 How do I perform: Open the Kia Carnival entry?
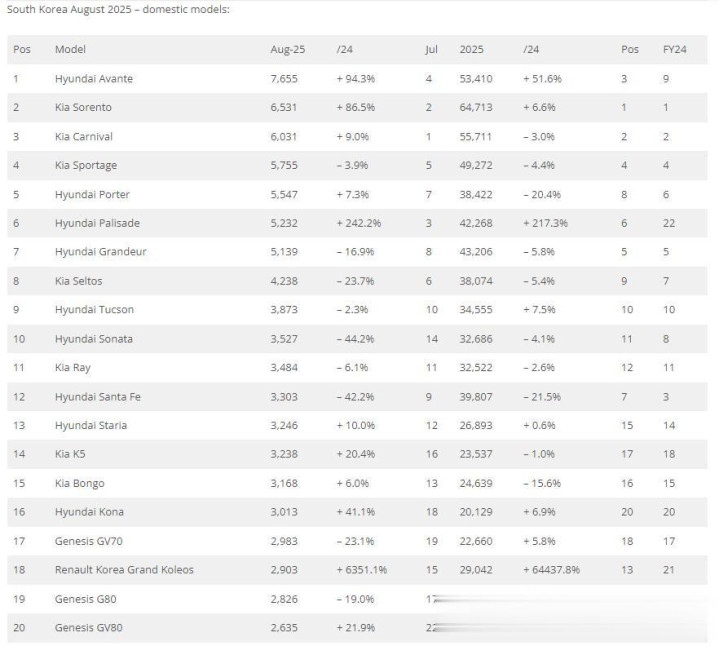click(x=83, y=136)
